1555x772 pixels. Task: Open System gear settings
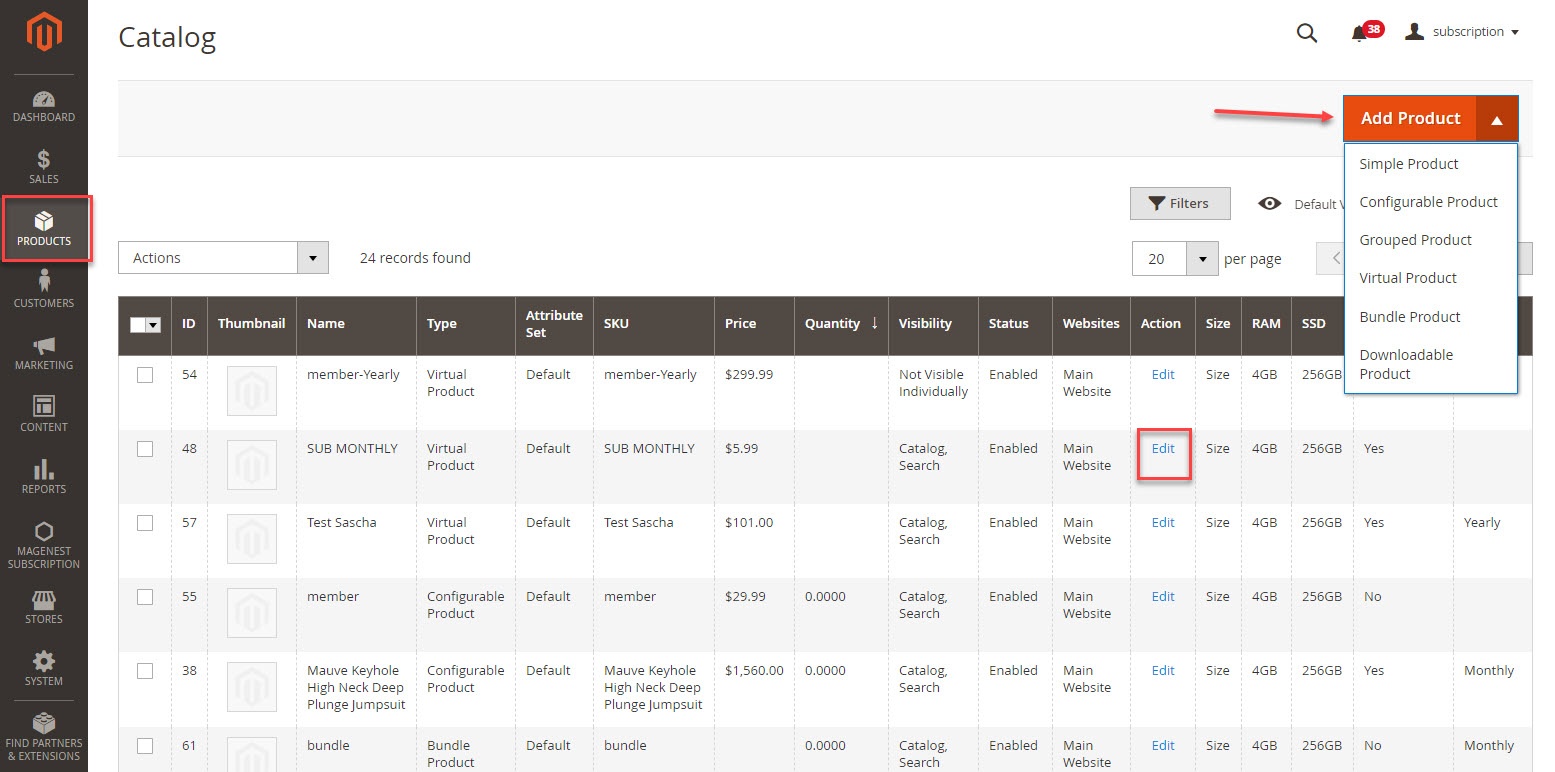tap(44, 668)
